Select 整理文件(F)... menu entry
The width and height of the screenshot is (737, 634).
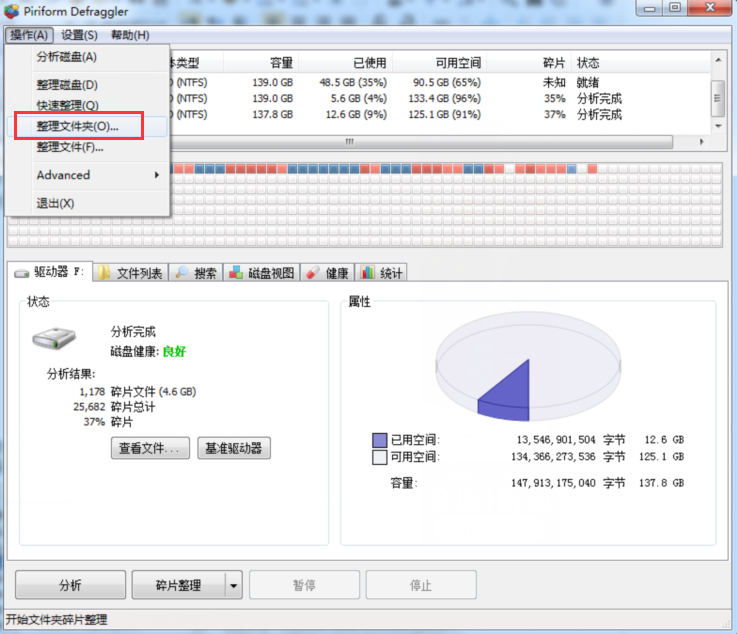(87, 147)
